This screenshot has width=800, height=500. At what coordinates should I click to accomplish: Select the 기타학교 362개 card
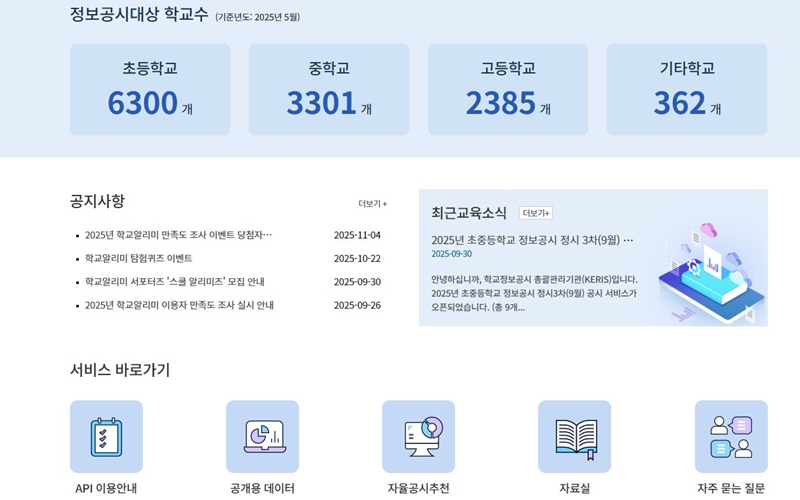[x=687, y=89]
